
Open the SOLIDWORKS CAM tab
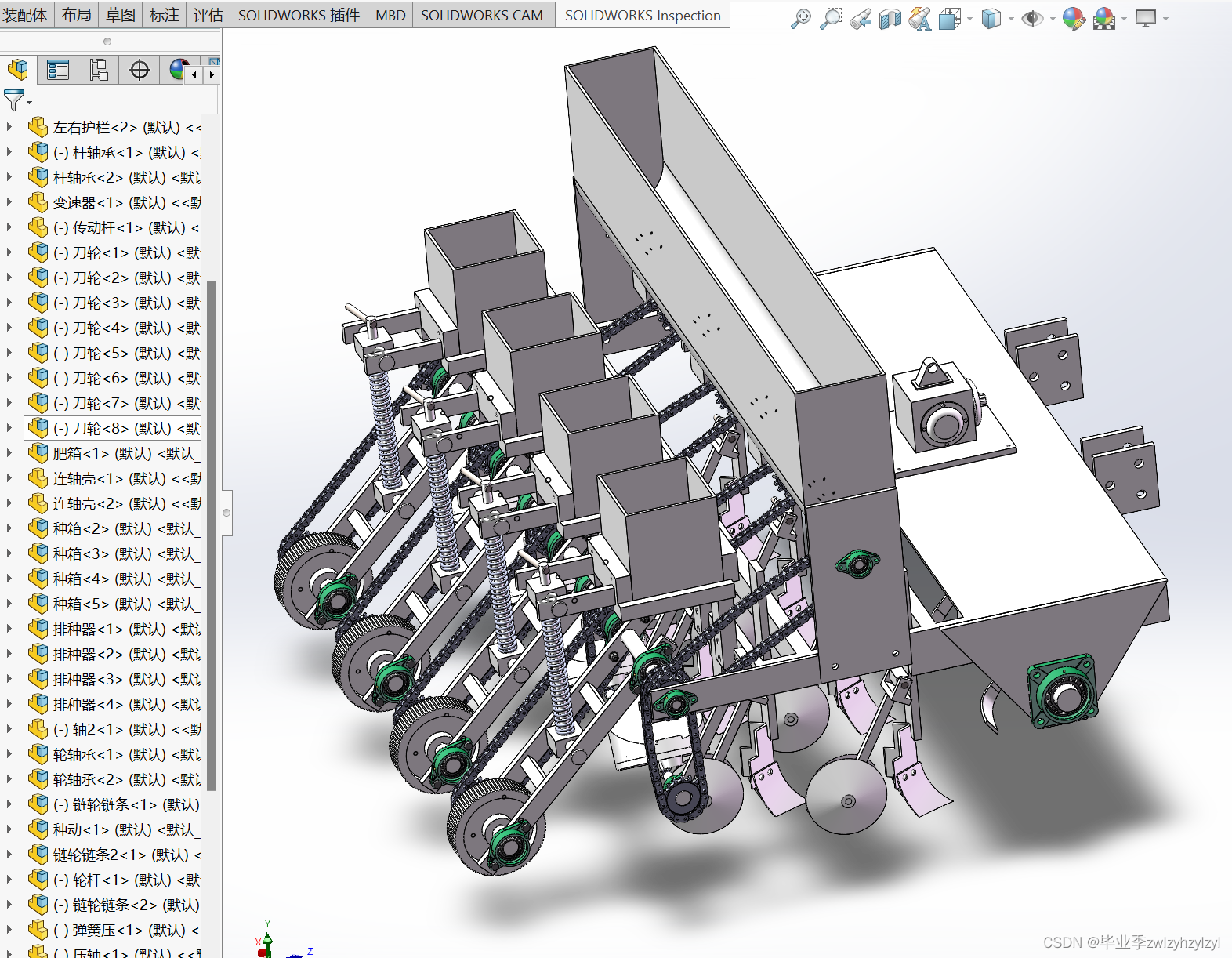[x=481, y=15]
